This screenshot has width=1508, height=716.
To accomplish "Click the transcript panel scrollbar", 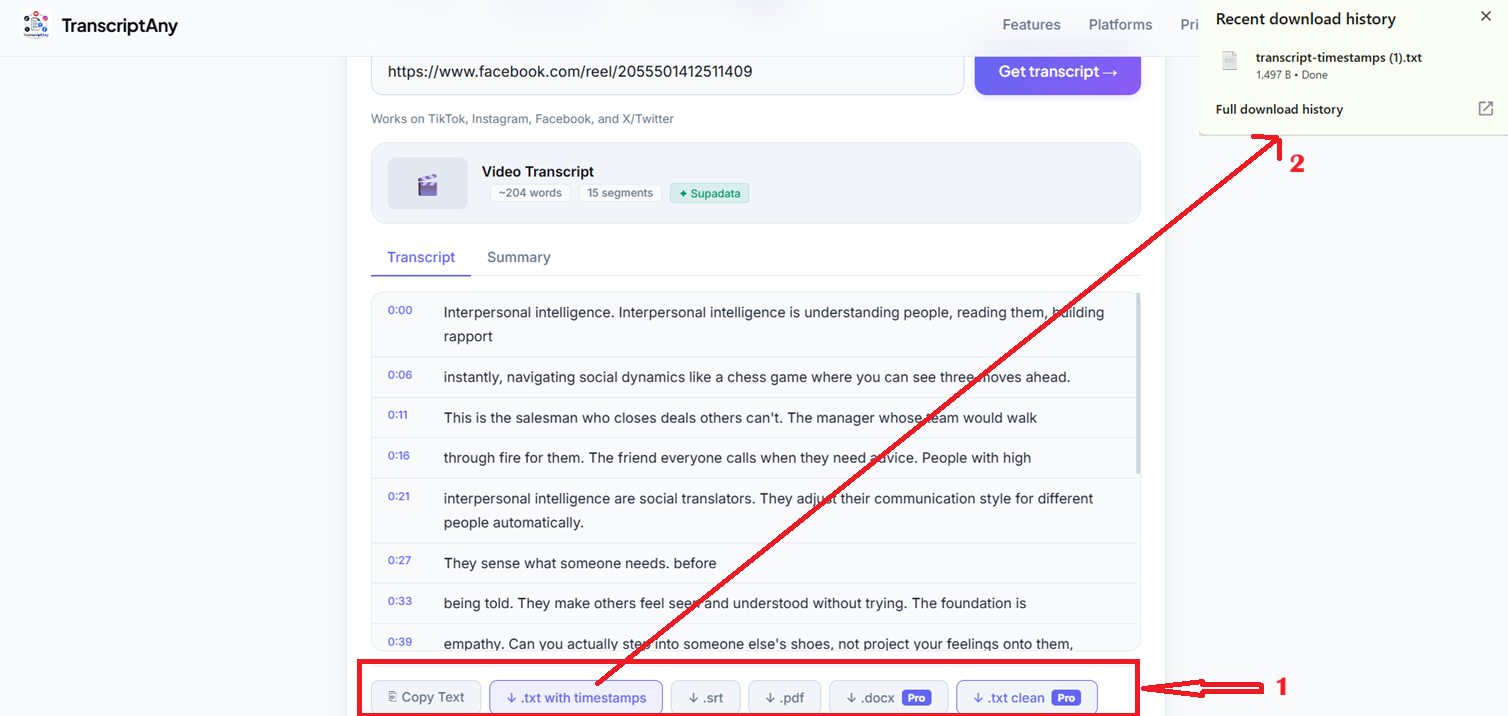I will coord(1138,384).
